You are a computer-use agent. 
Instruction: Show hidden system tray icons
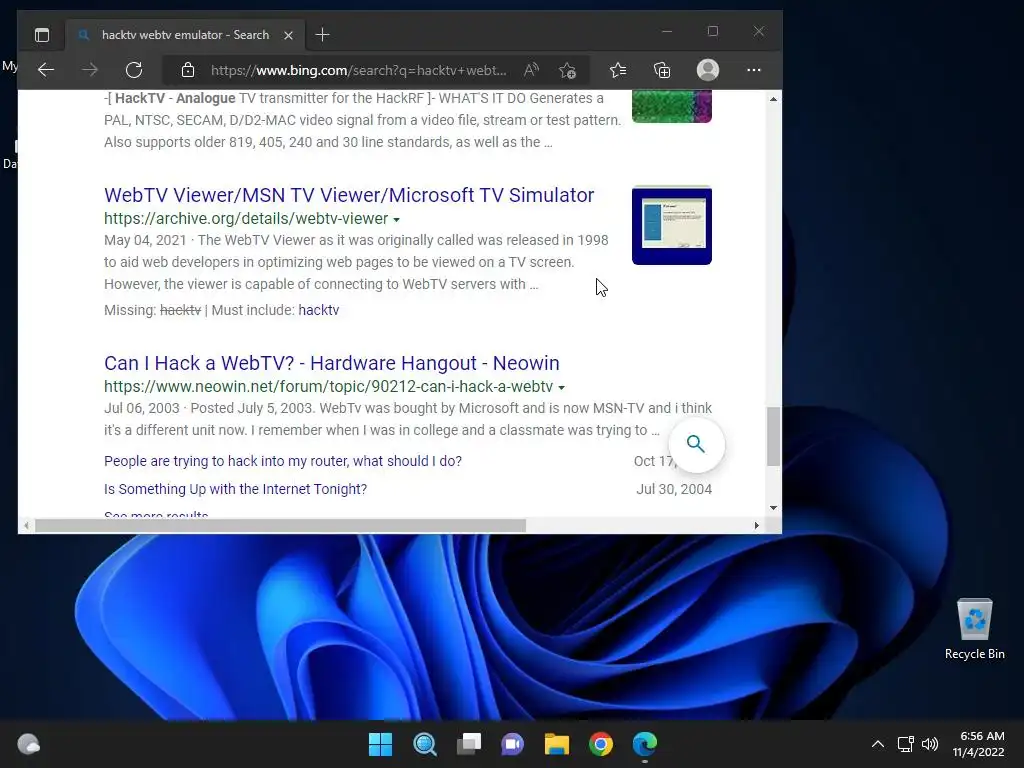coord(878,744)
